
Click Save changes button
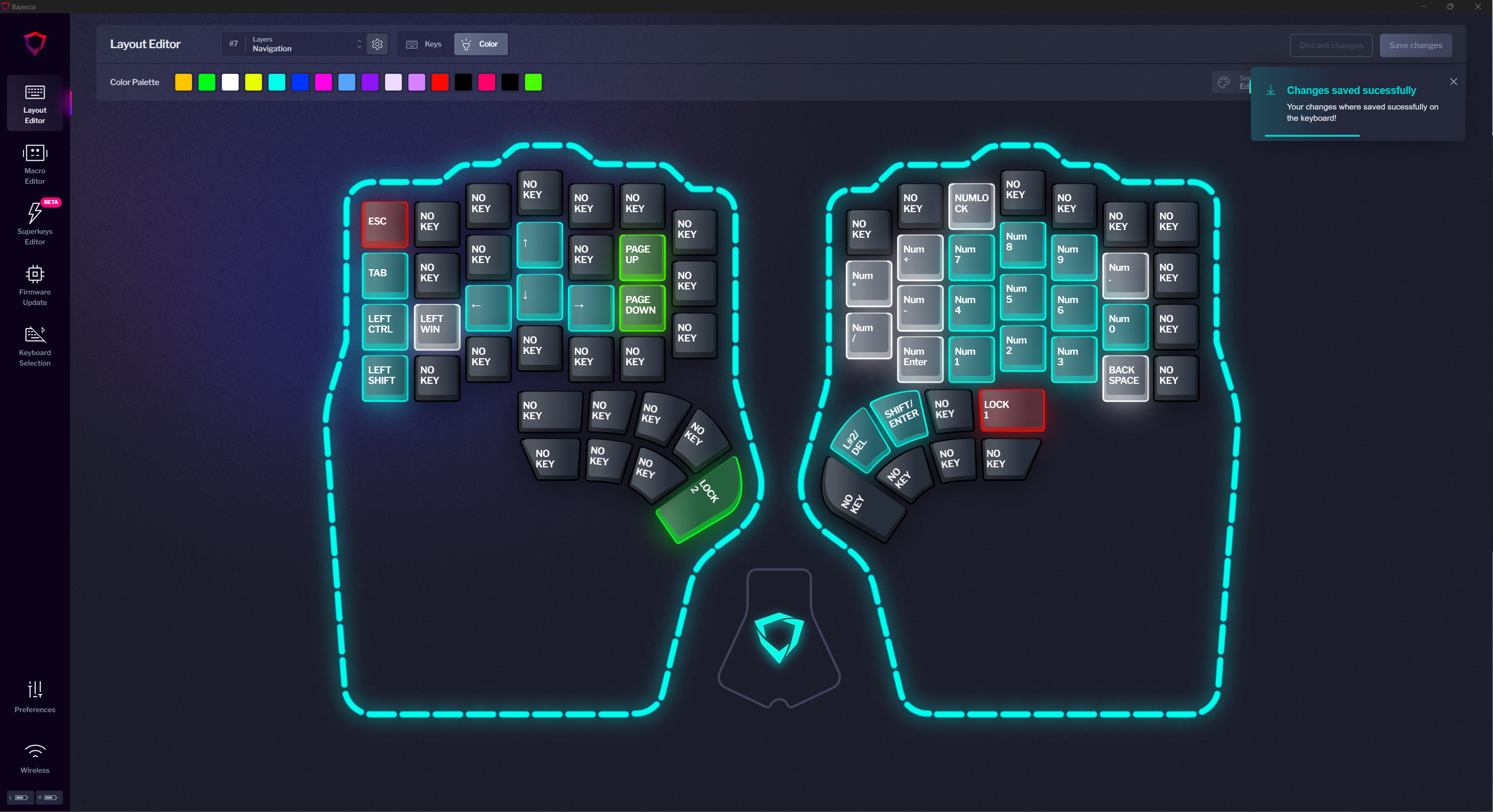click(x=1416, y=44)
